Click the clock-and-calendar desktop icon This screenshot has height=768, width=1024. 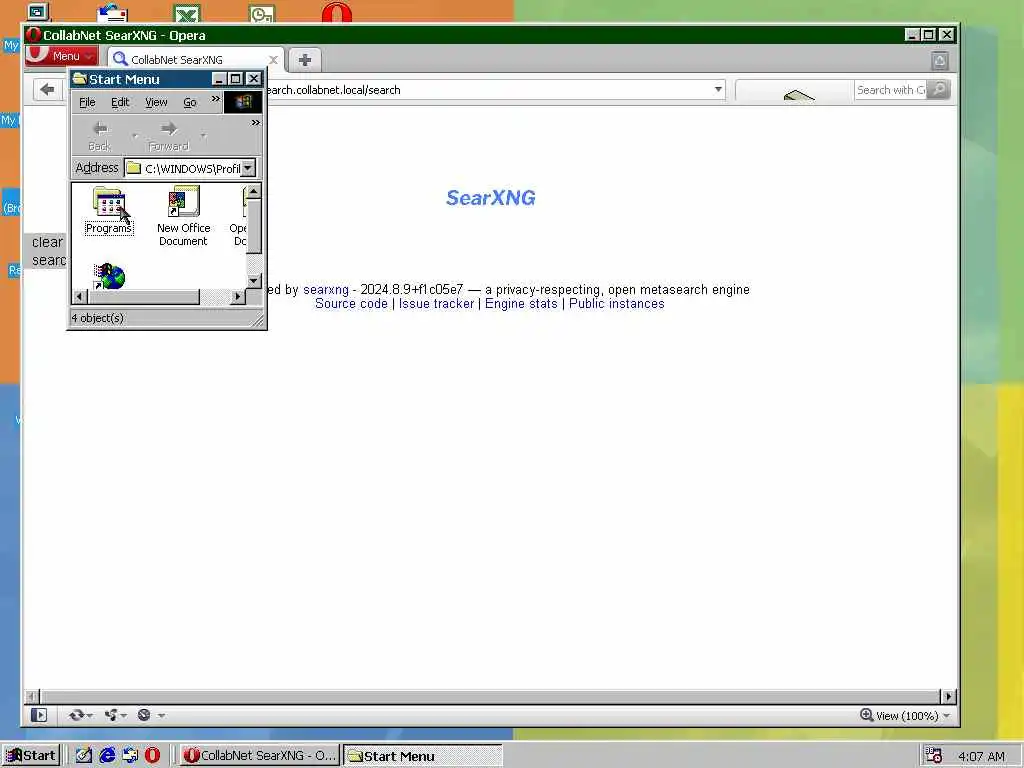(x=262, y=14)
